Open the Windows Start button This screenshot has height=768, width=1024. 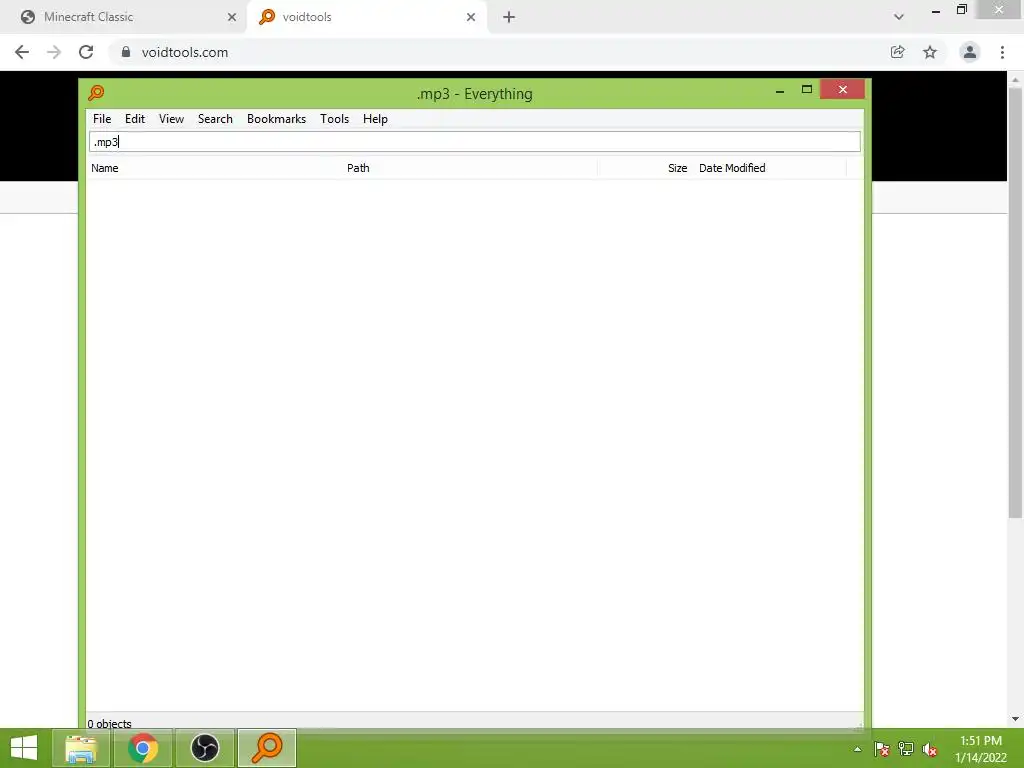click(x=24, y=748)
